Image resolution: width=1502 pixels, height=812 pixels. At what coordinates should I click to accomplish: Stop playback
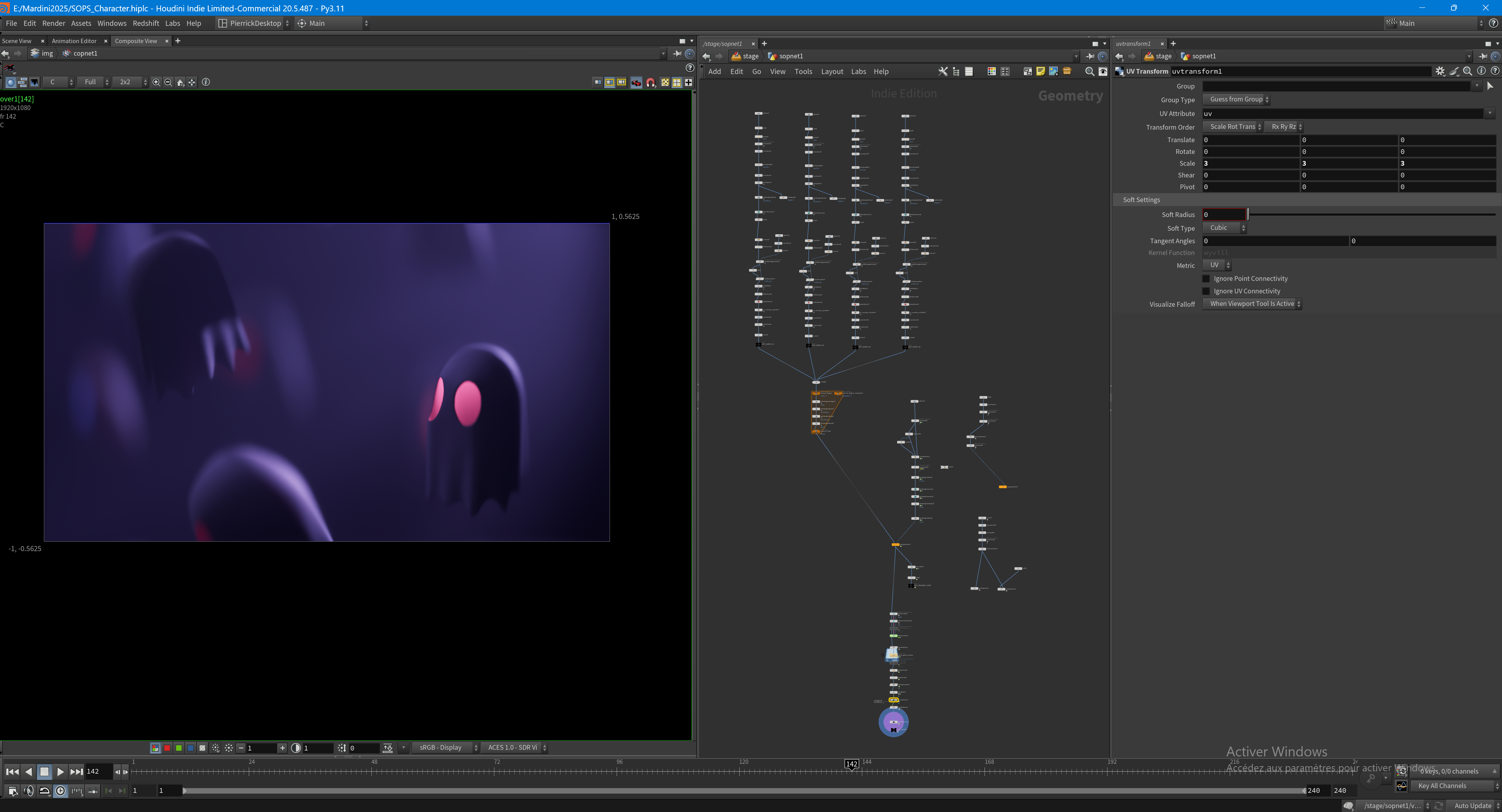pos(44,772)
